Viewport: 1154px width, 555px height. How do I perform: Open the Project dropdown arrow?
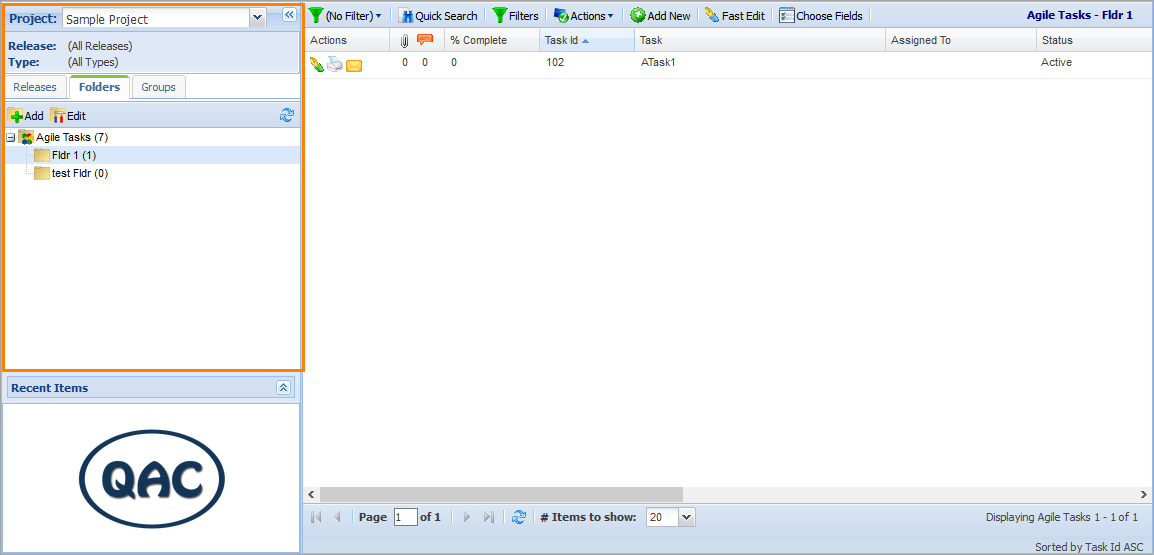pos(257,19)
